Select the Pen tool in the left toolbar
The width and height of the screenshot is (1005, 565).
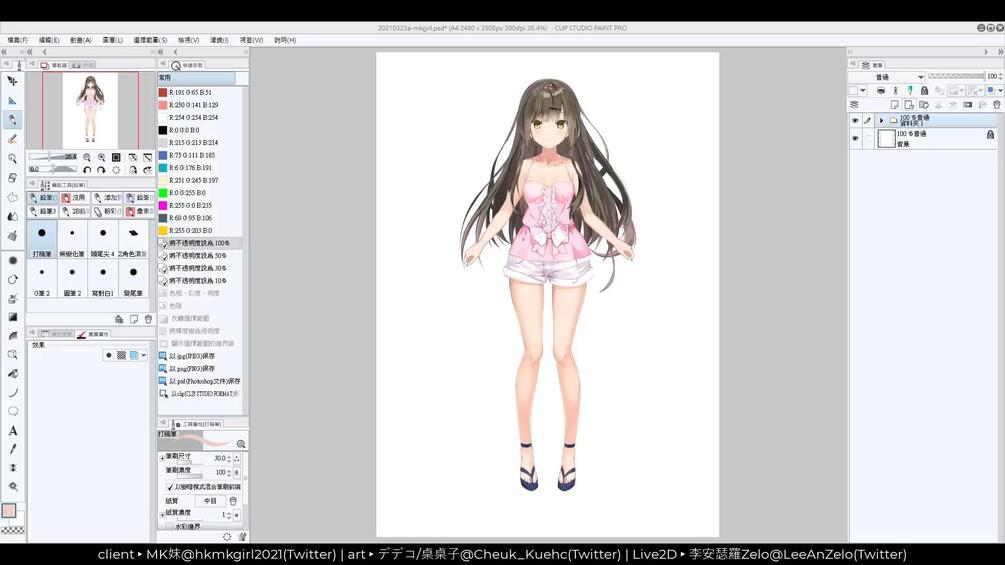tap(12, 120)
